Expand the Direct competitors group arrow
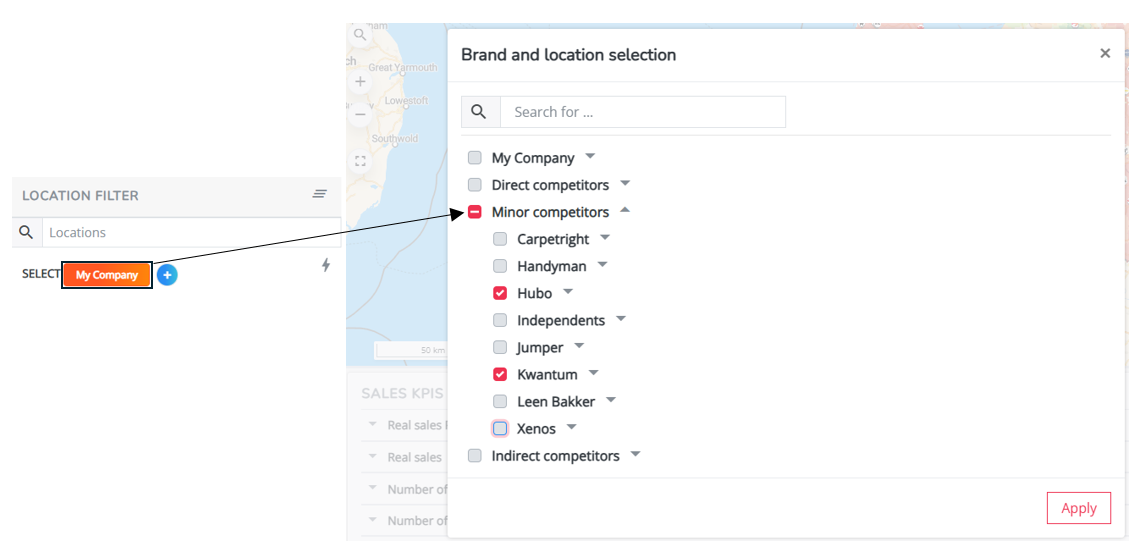 click(x=625, y=183)
